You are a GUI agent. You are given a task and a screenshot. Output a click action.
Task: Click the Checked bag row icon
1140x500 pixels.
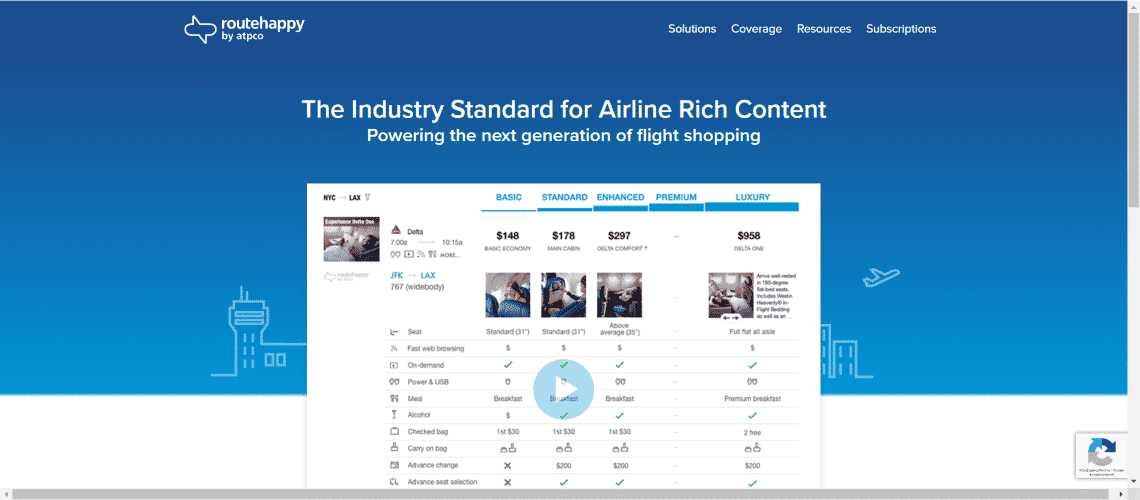point(395,432)
